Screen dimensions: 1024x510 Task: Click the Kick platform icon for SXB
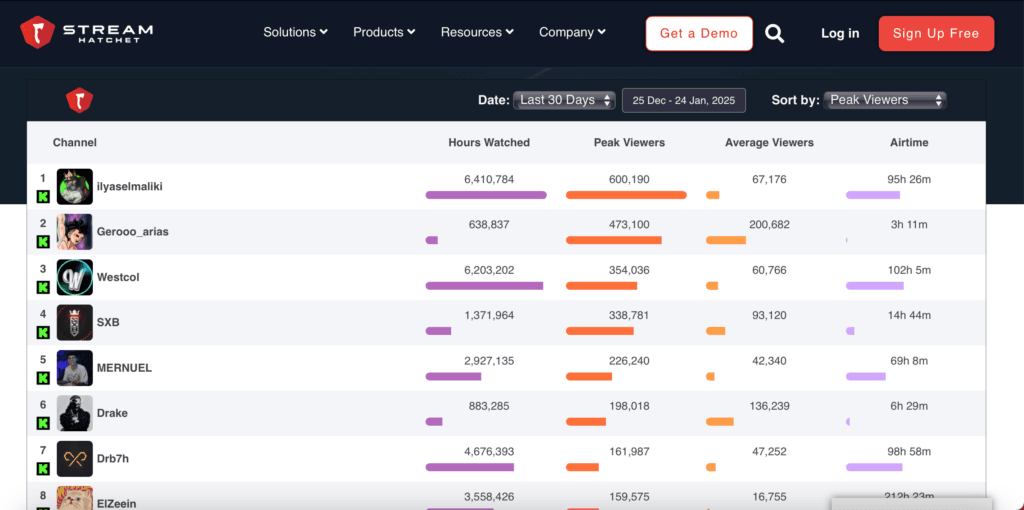click(x=43, y=332)
